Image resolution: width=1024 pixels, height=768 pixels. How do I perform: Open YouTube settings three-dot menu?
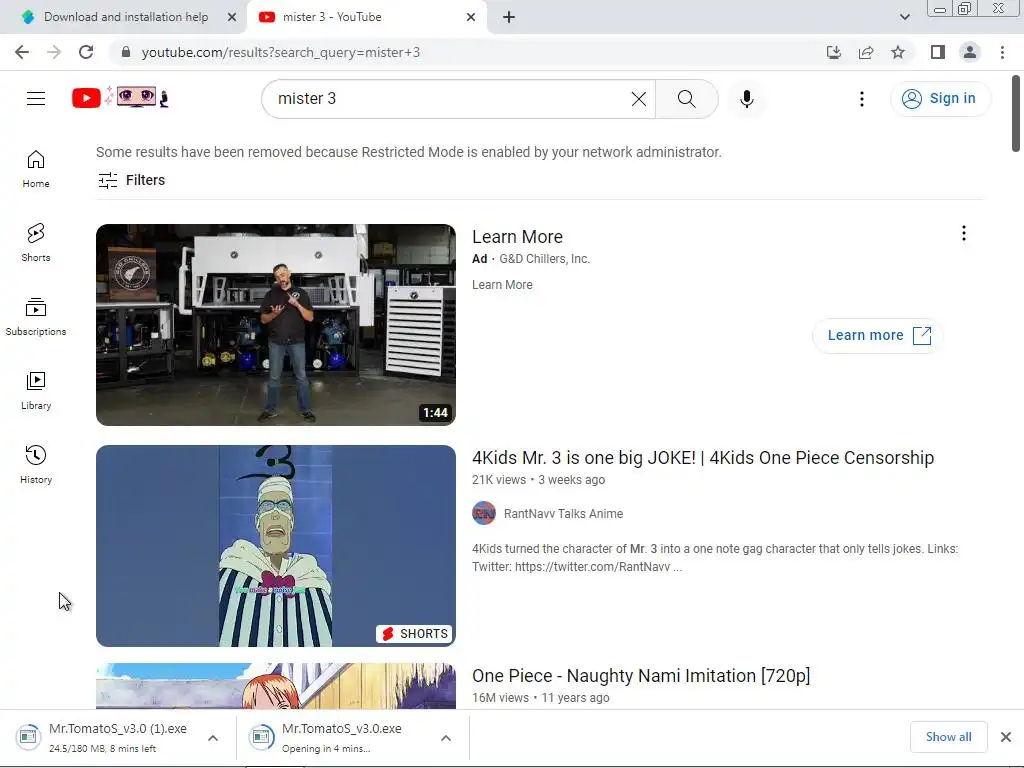click(862, 99)
